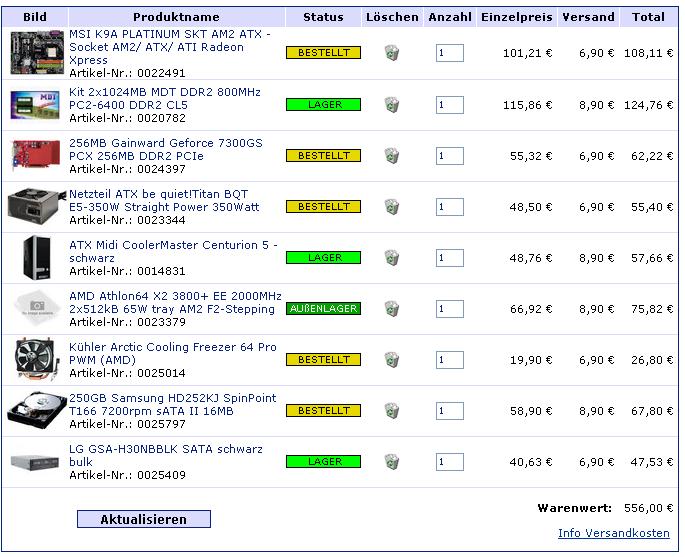Image resolution: width=685 pixels, height=557 pixels.
Task: Click BESTELLT status badge for MSI K9A
Action: (323, 53)
